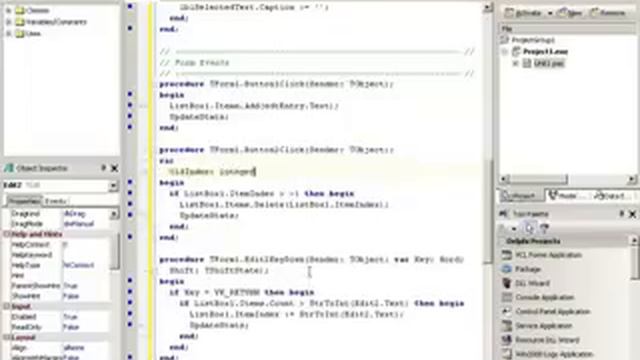Select DLL Wizard in Tool Palette
640x360 pixels.
tap(532, 283)
